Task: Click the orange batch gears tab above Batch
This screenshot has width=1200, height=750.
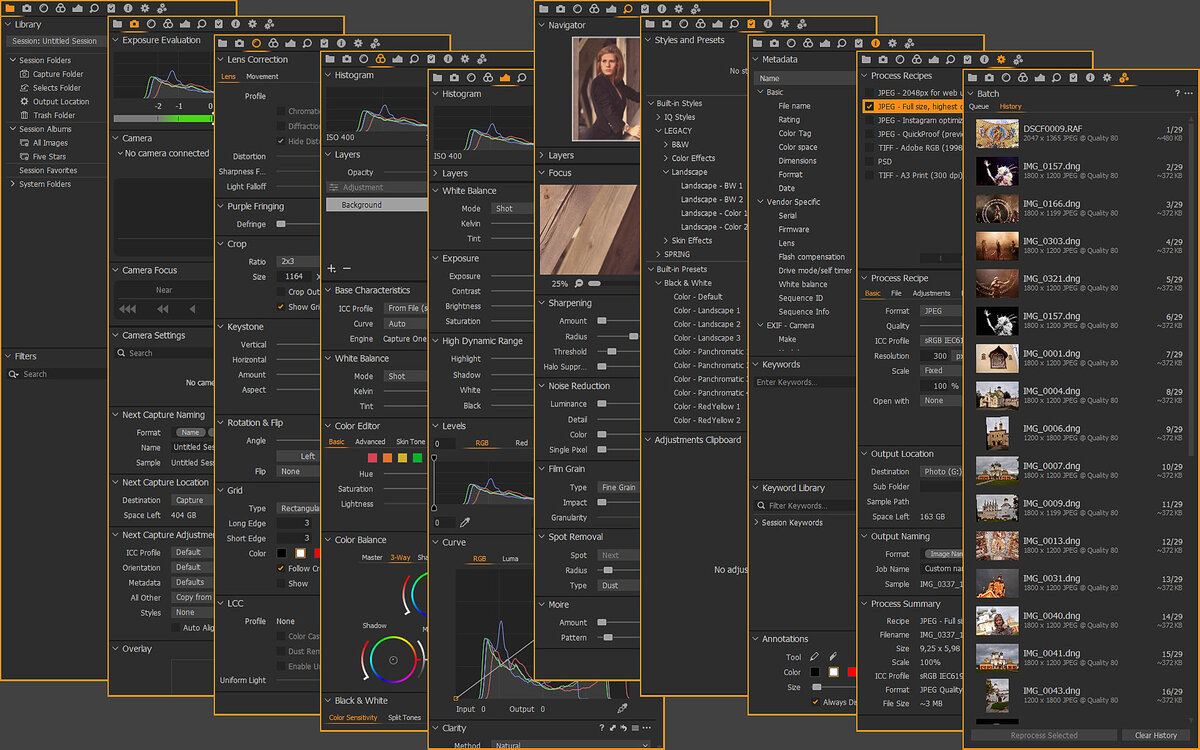Action: (x=1124, y=77)
